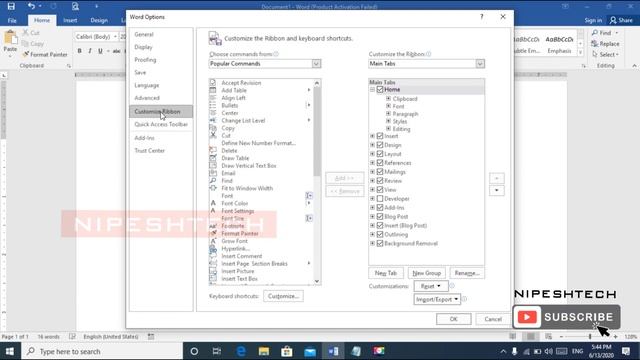Screen dimensions: 640x360
Task: Open the Cortana circle icon on taskbar
Action: [x=194, y=351]
